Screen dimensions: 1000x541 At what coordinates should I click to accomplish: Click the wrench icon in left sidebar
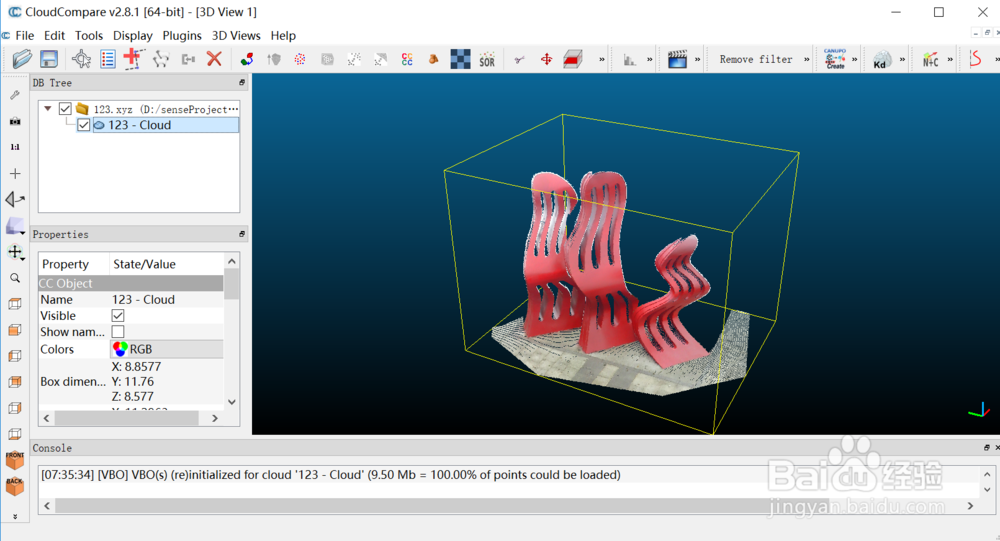tap(15, 95)
